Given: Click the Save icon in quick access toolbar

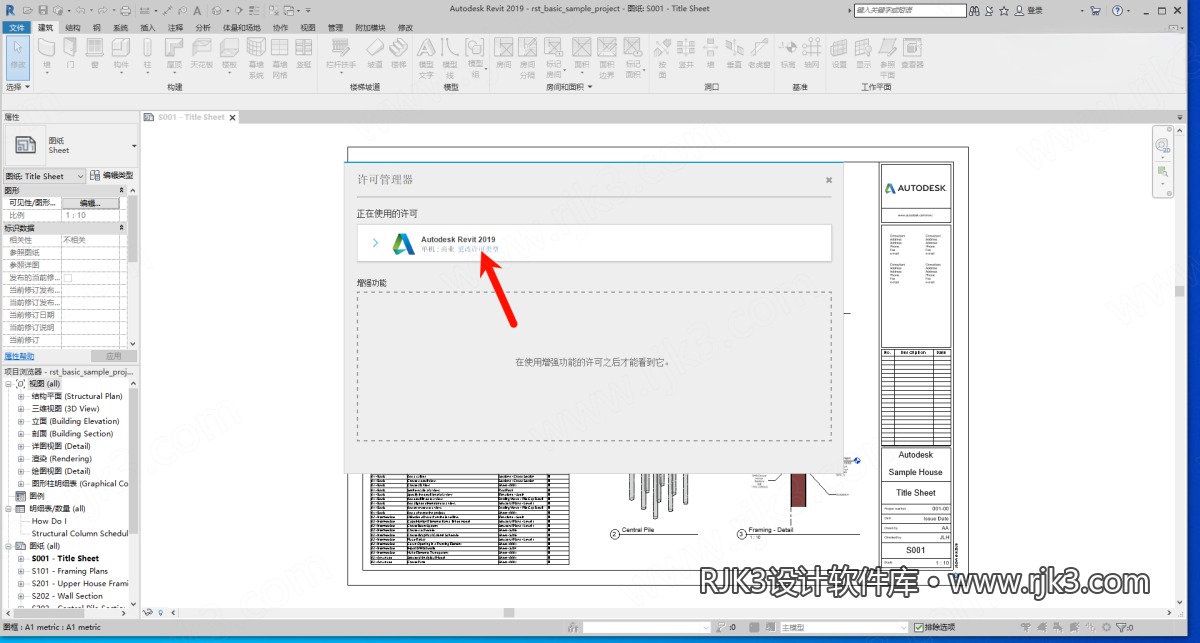Looking at the screenshot, I should point(43,10).
